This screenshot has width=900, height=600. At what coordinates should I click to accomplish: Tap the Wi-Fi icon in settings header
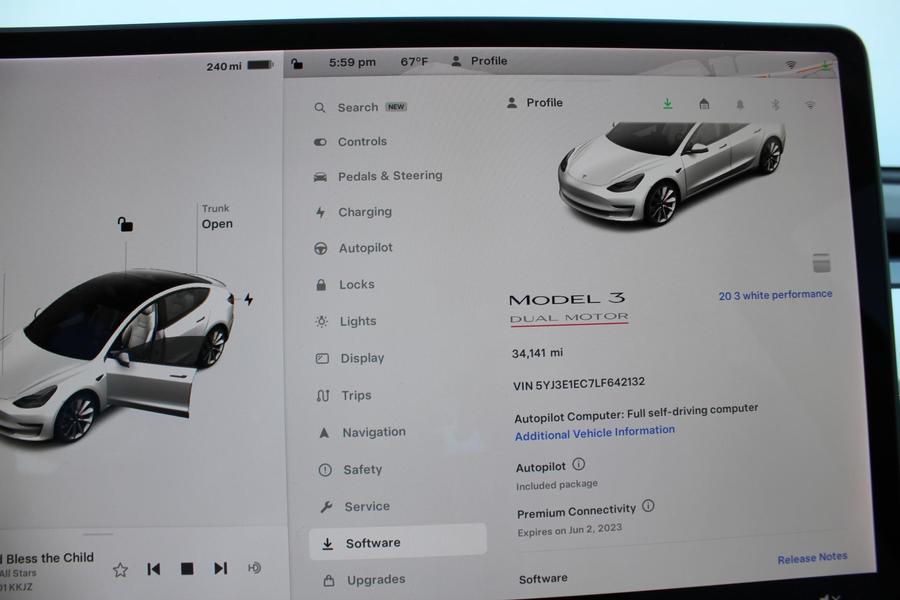(x=810, y=104)
